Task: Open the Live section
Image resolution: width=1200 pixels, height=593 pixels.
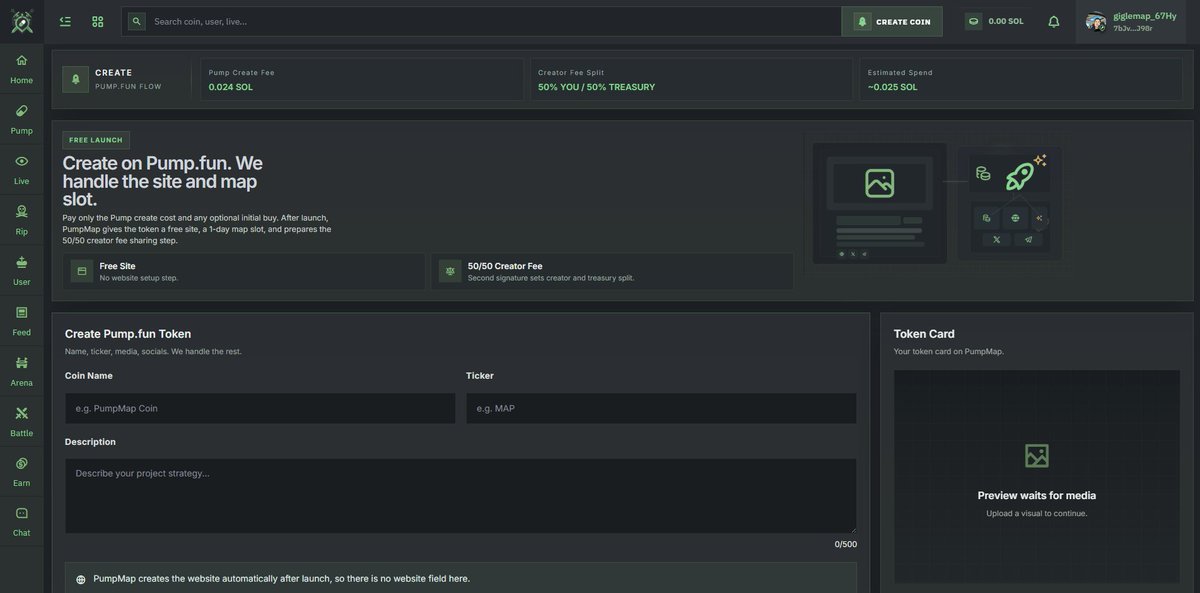Action: (x=21, y=170)
